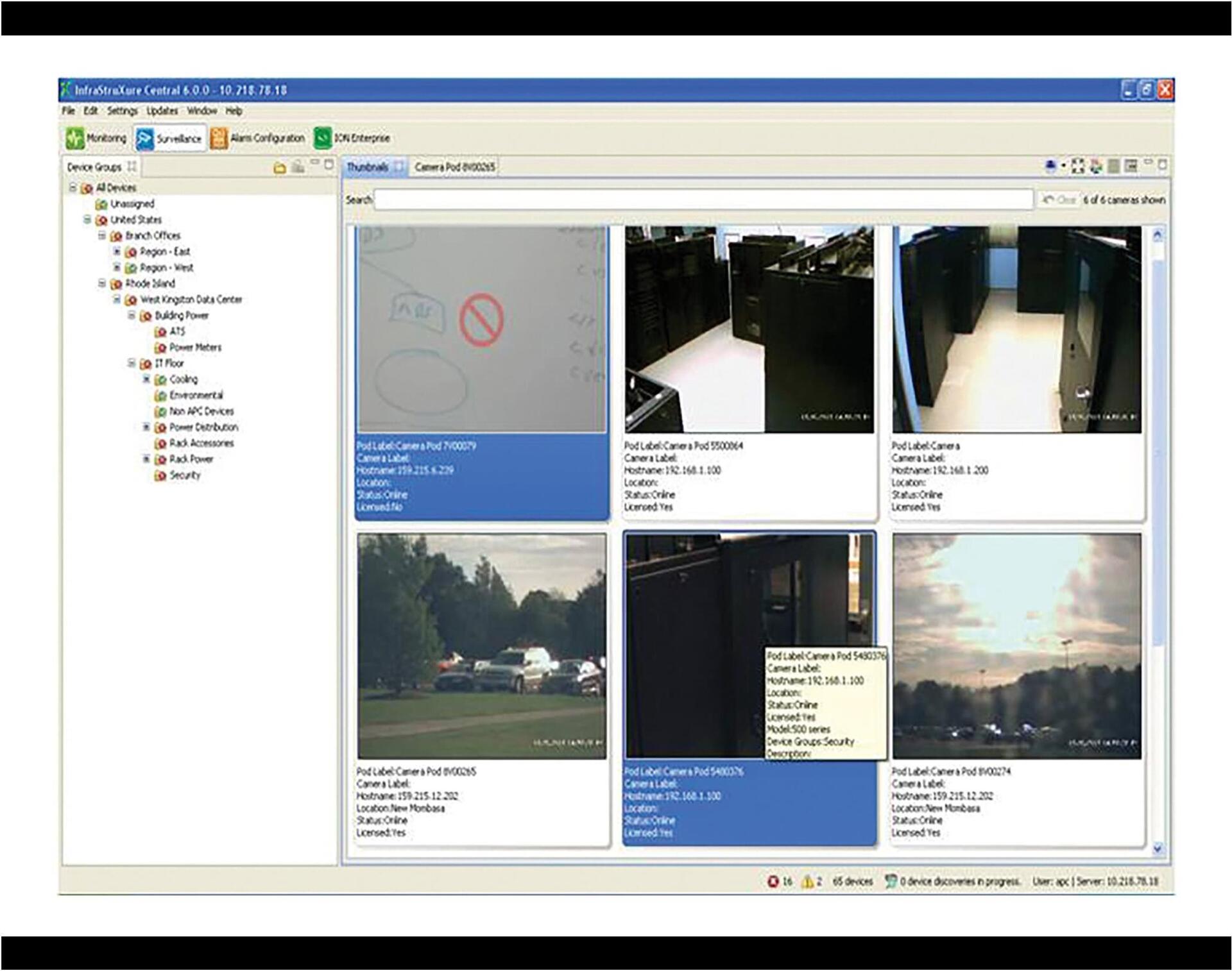Maximize the Device Groups panel
This screenshot has width=1232, height=971.
pyautogui.click(x=329, y=164)
